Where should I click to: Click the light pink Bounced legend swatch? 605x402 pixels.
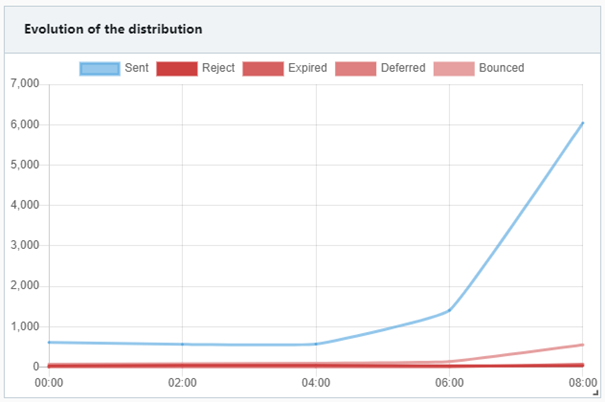454,68
